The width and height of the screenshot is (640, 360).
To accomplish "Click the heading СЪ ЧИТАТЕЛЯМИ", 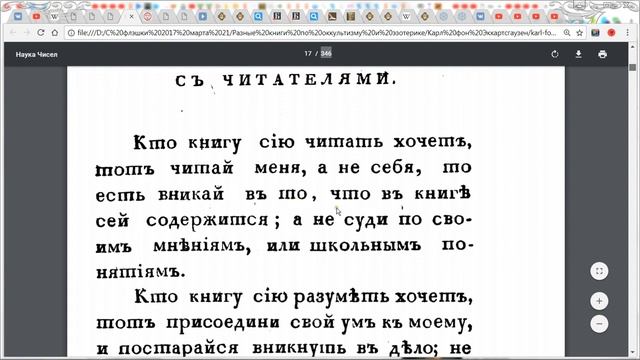I will pyautogui.click(x=286, y=79).
